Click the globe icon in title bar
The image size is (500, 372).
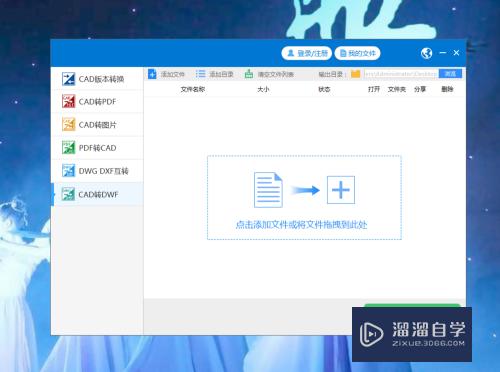coord(426,53)
